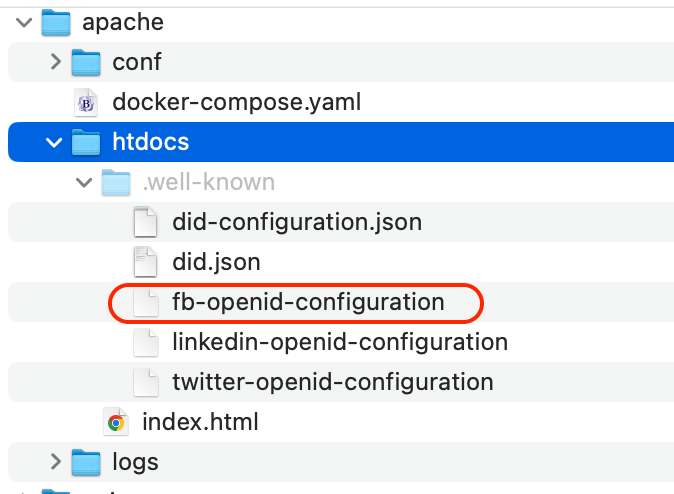Viewport: 674px width, 494px height.
Task: Click the conf folder icon
Action: click(x=86, y=62)
